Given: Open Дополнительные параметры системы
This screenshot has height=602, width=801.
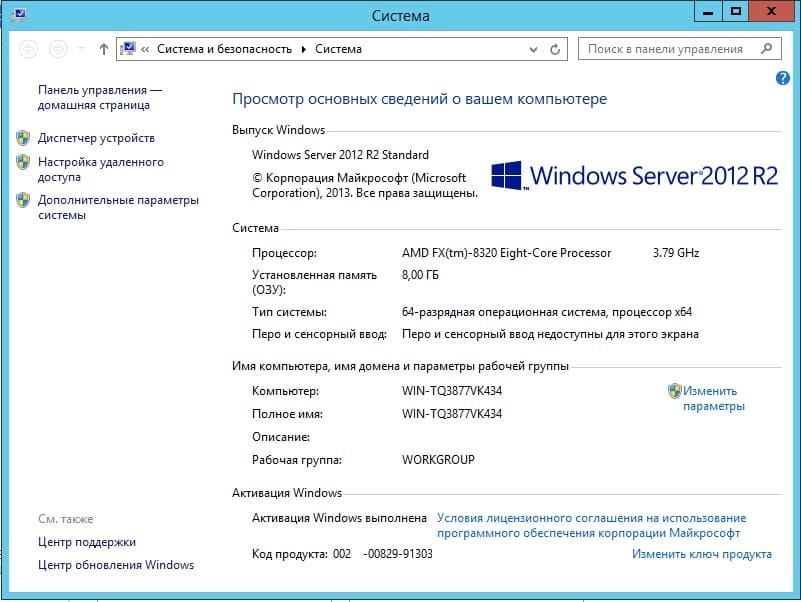Looking at the screenshot, I should click(x=118, y=207).
